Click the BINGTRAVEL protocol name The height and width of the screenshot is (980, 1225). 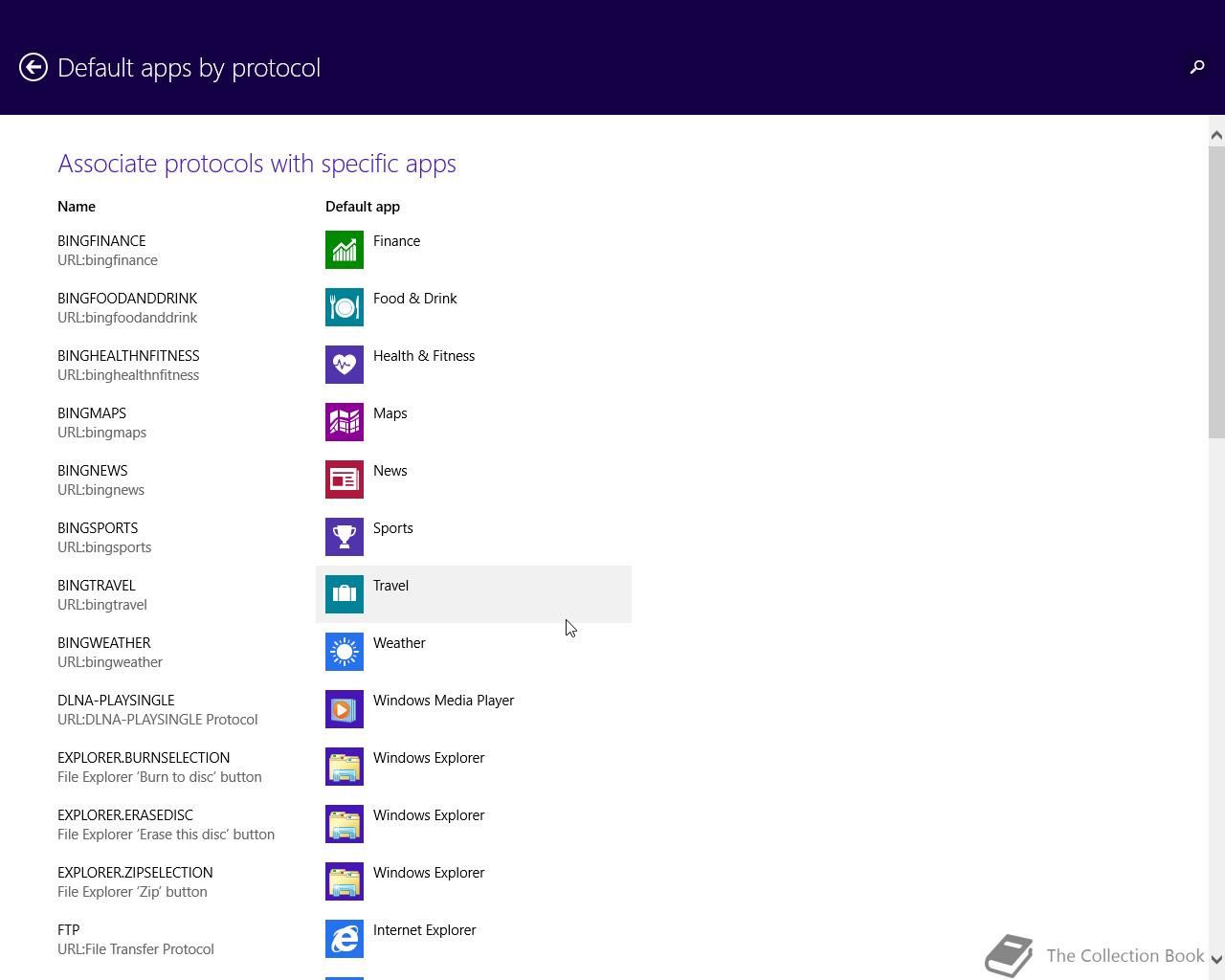click(96, 586)
